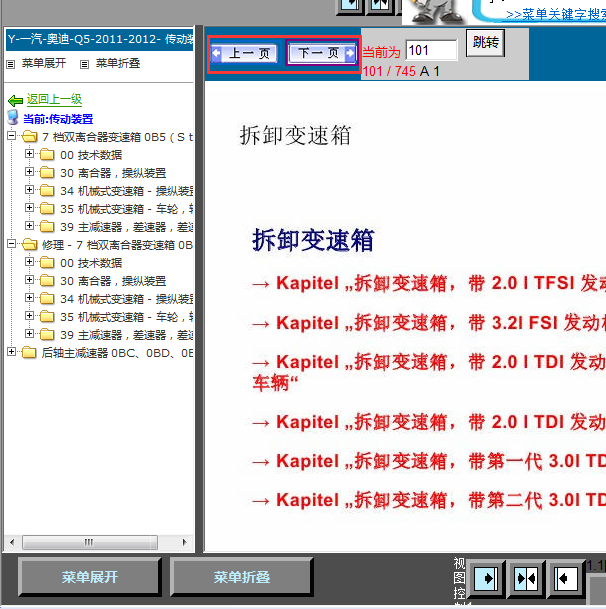Expand 30 离合器 node under 修理 section
606x609 pixels.
(29, 280)
